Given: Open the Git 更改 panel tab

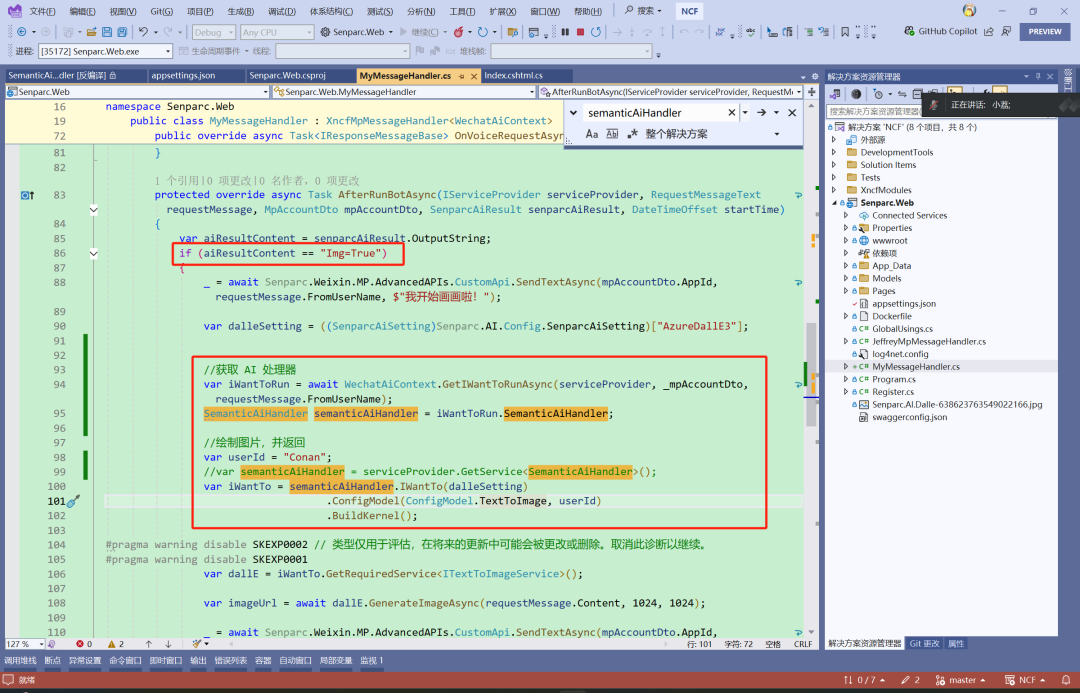Looking at the screenshot, I should tap(924, 643).
